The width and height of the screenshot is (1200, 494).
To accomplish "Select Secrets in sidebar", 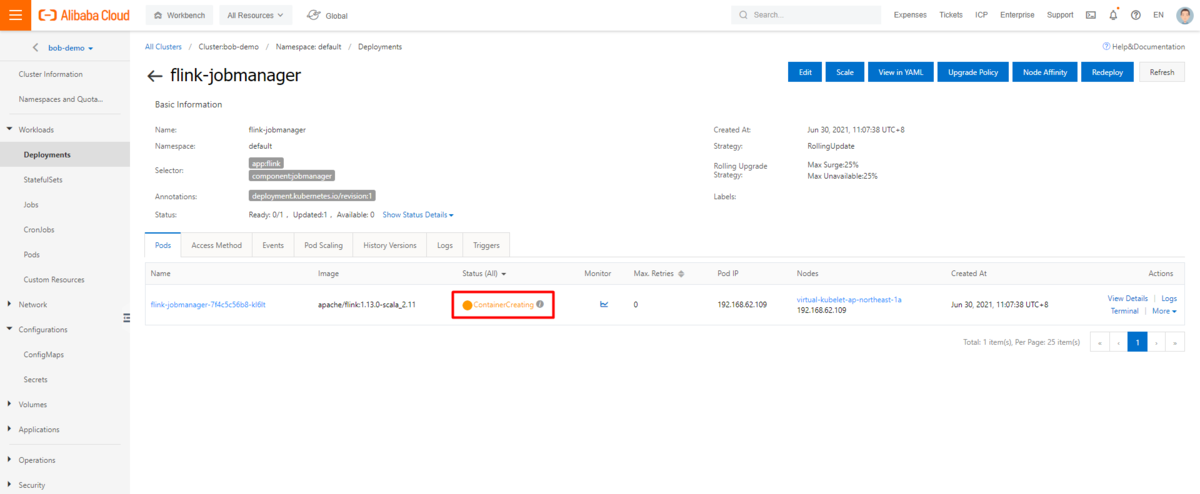I will pos(36,380).
